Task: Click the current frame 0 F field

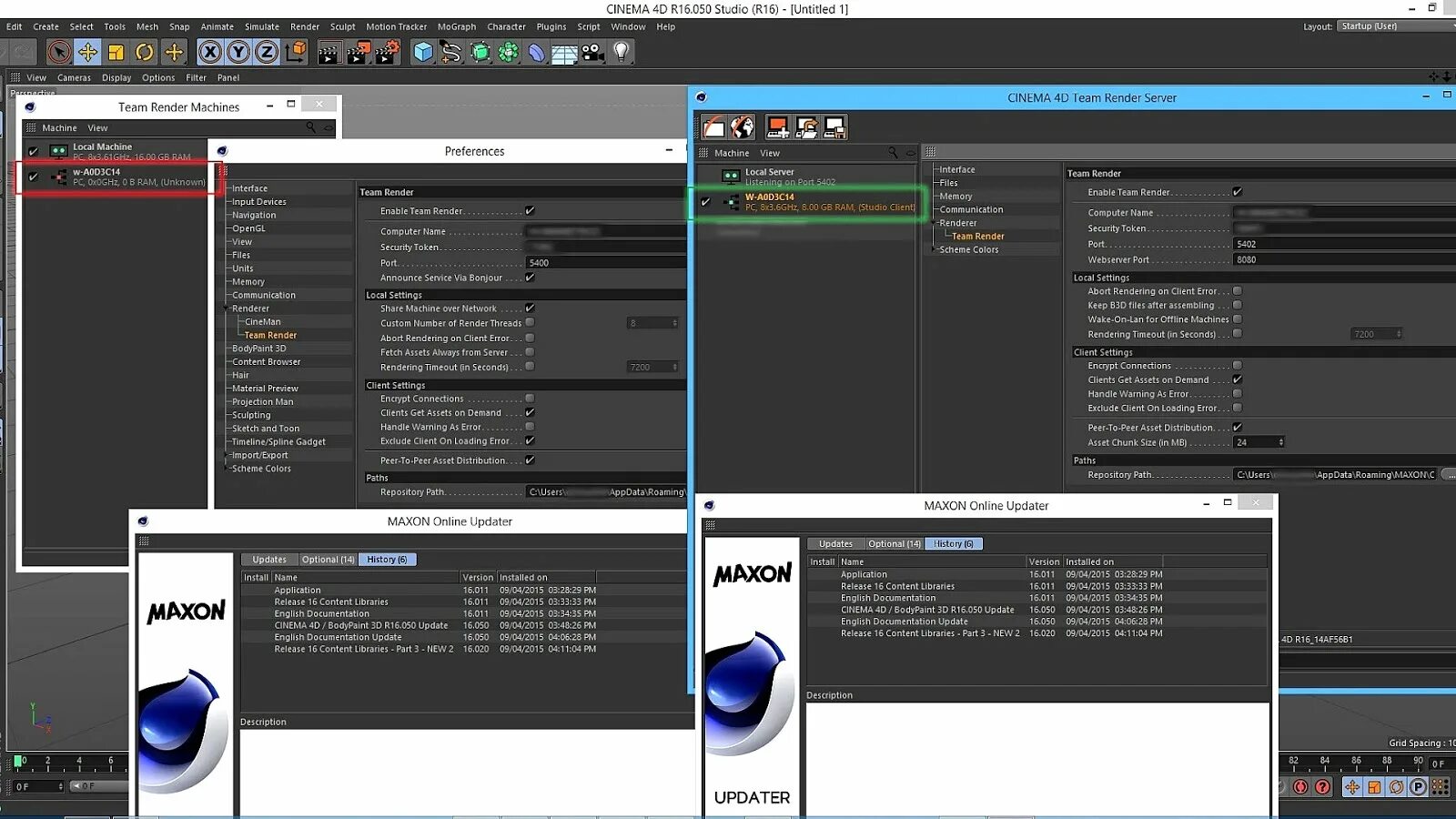Action: [38, 786]
